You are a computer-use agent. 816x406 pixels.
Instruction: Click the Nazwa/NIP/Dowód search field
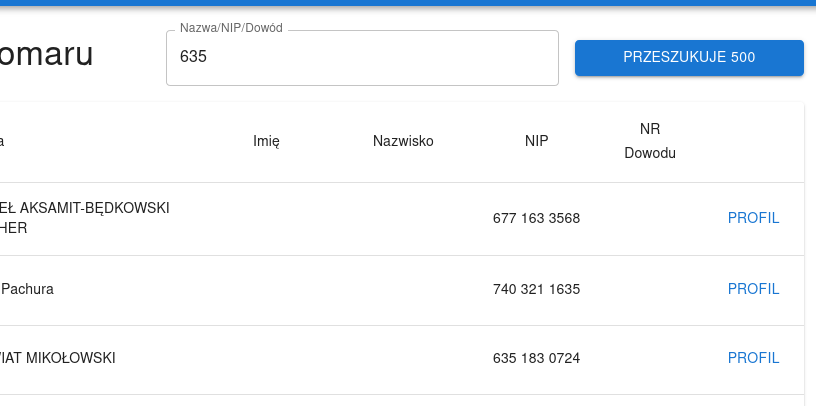(361, 58)
